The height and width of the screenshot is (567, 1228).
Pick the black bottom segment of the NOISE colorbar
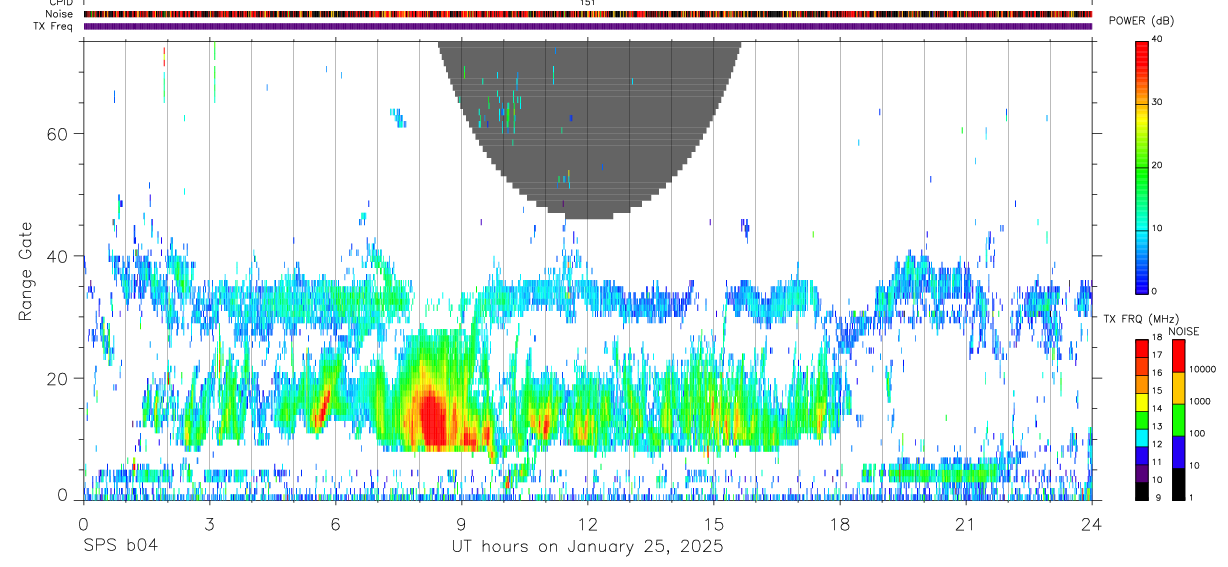1178,484
